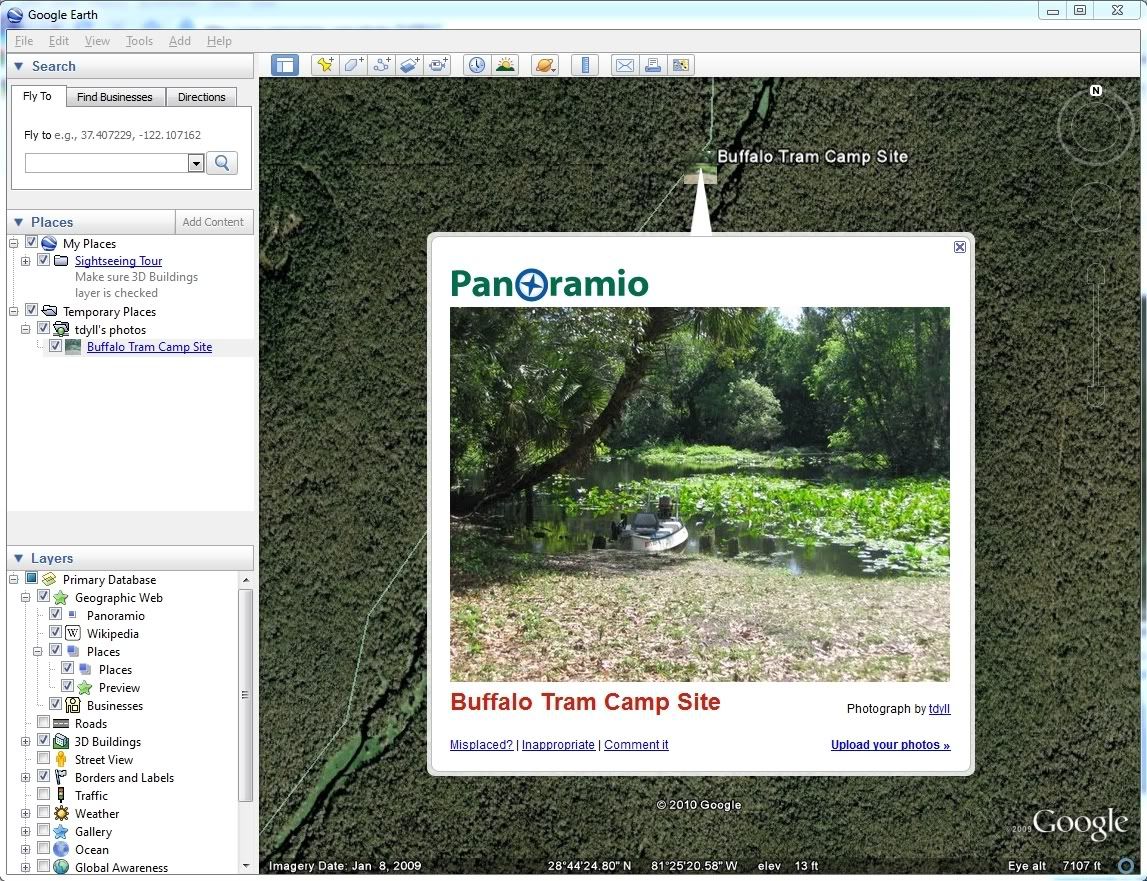Disable the Wikipedia layer checkbox
1147x881 pixels.
56,632
